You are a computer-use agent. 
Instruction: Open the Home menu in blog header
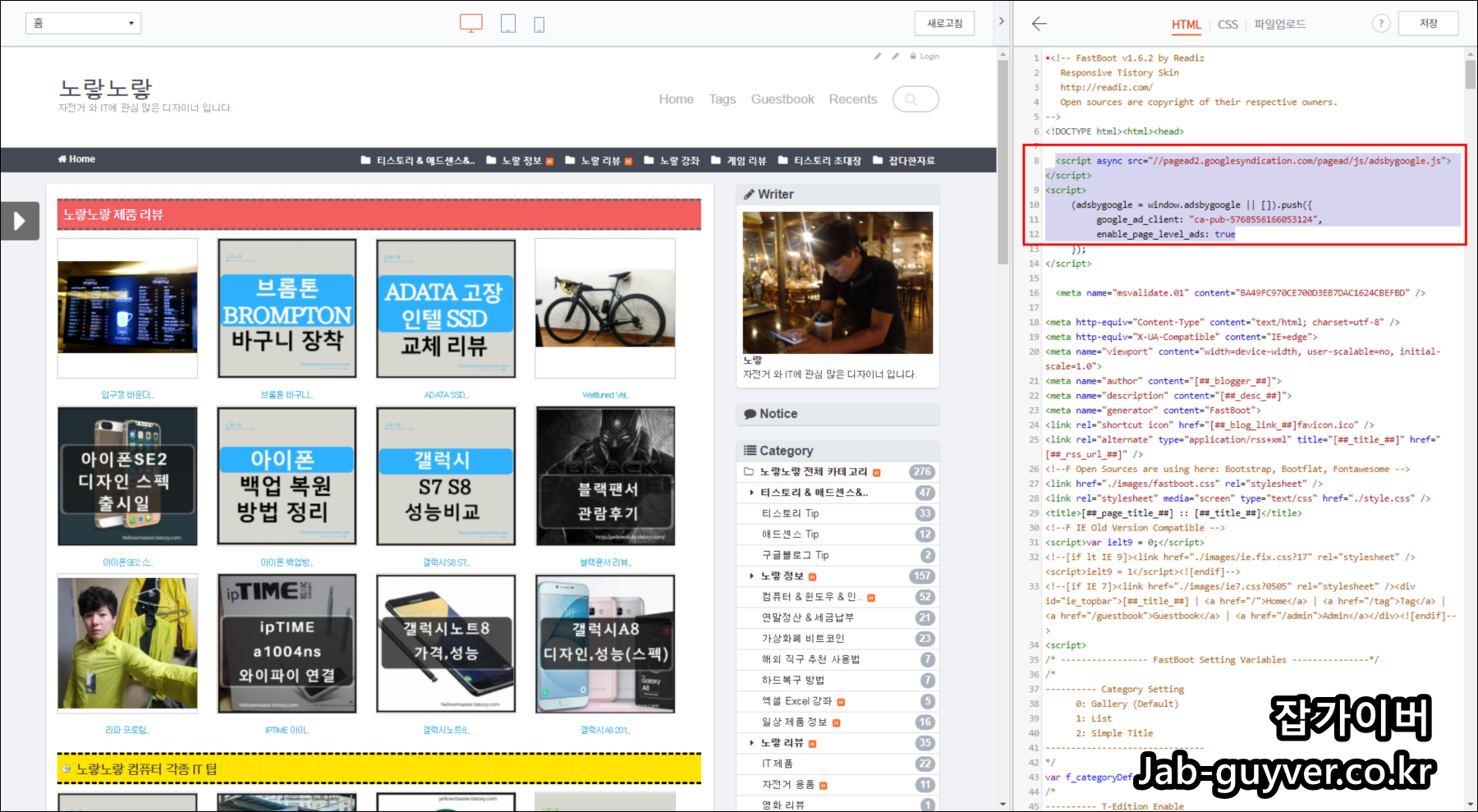coord(676,99)
